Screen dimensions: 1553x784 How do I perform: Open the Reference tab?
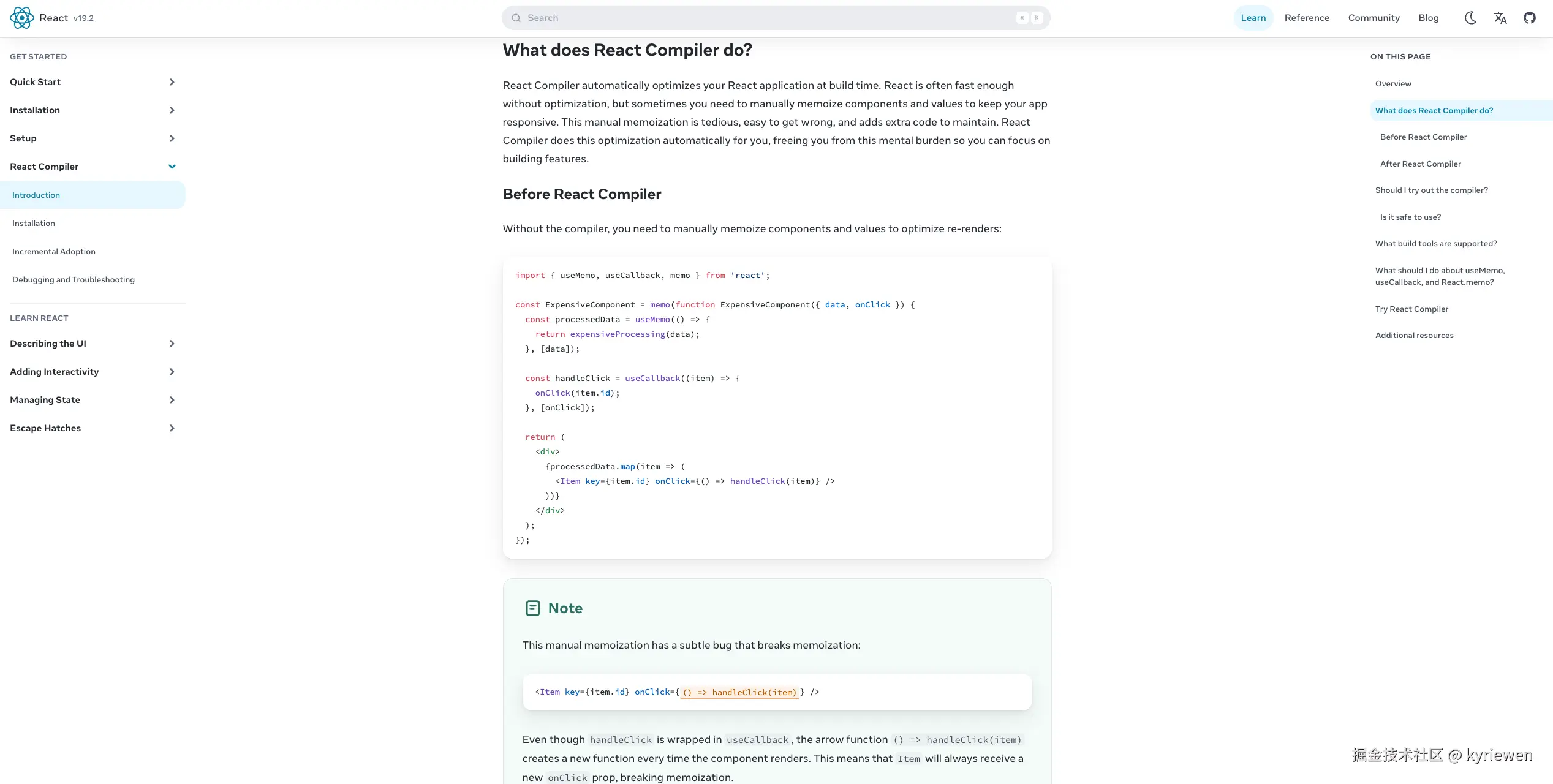(x=1307, y=18)
